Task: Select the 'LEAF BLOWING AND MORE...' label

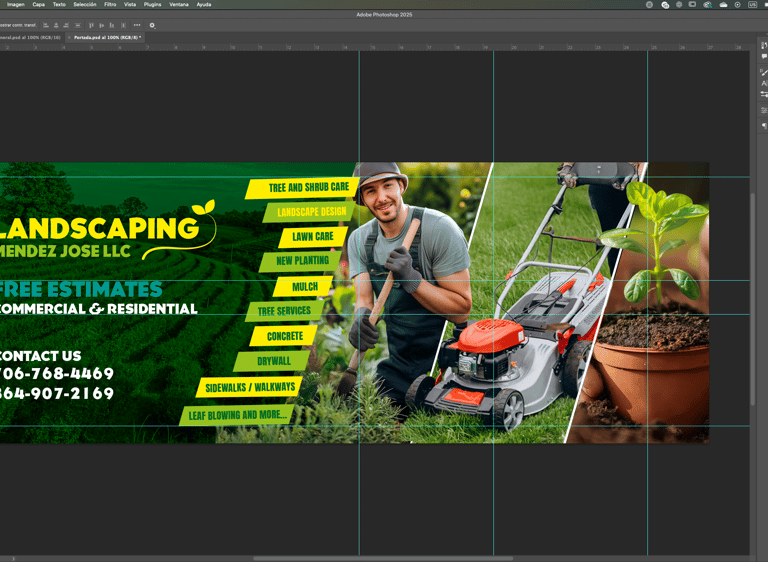Action: pos(238,415)
